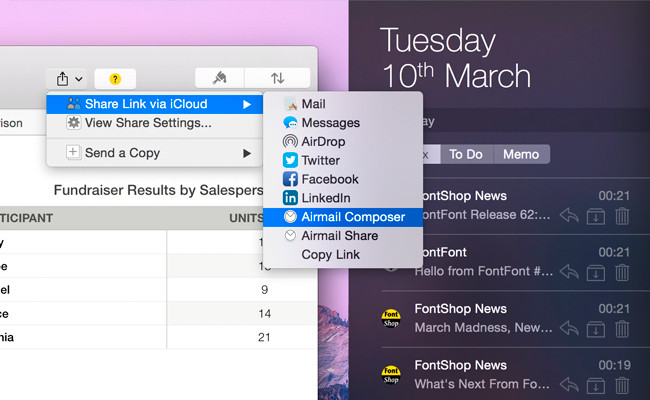This screenshot has height=400, width=650.
Task: Click FontShop avatar on March Madness email
Action: (x=391, y=318)
